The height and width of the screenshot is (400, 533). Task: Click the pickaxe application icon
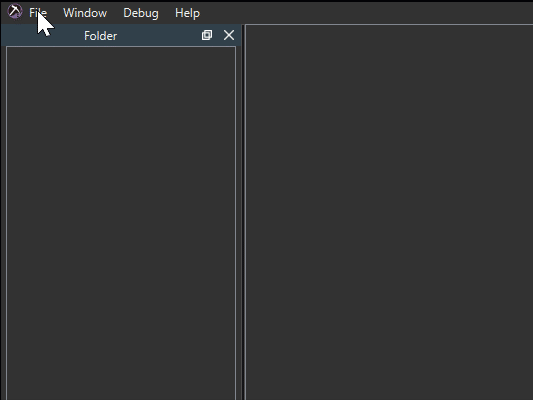click(15, 12)
